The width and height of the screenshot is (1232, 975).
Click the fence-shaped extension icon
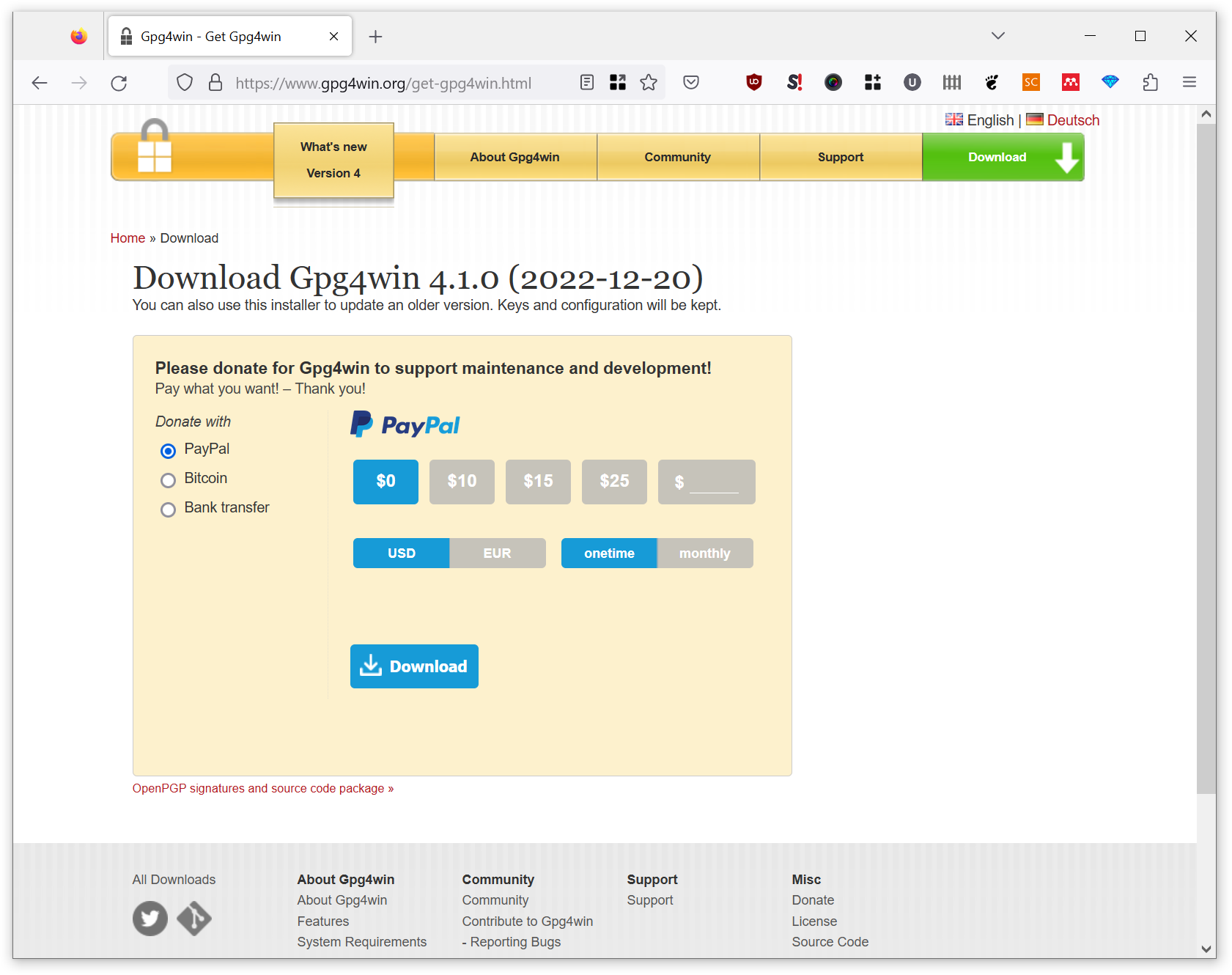point(952,82)
